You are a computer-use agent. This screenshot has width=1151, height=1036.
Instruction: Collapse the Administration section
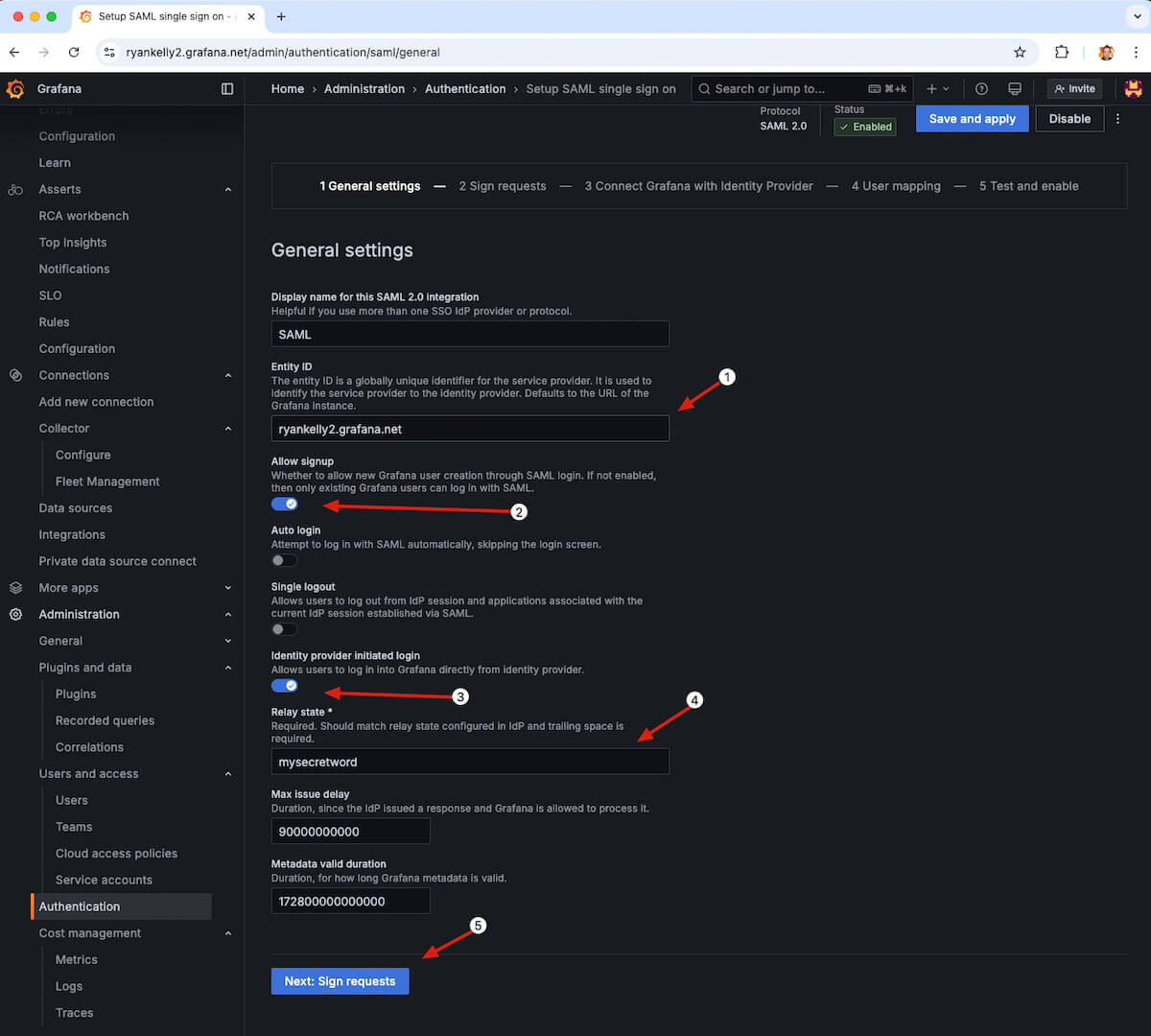click(x=228, y=614)
